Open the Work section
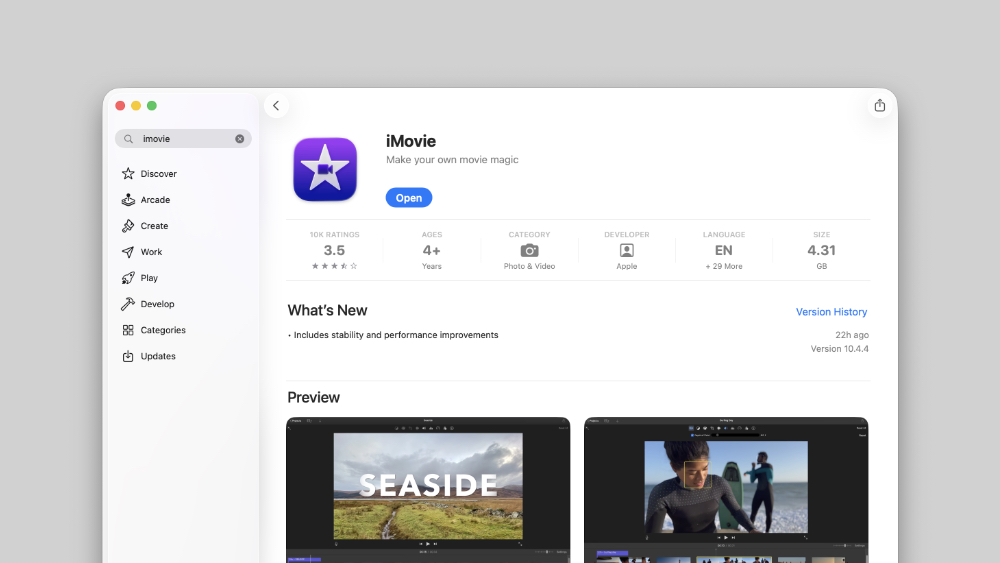This screenshot has height=563, width=1000. pyautogui.click(x=151, y=252)
